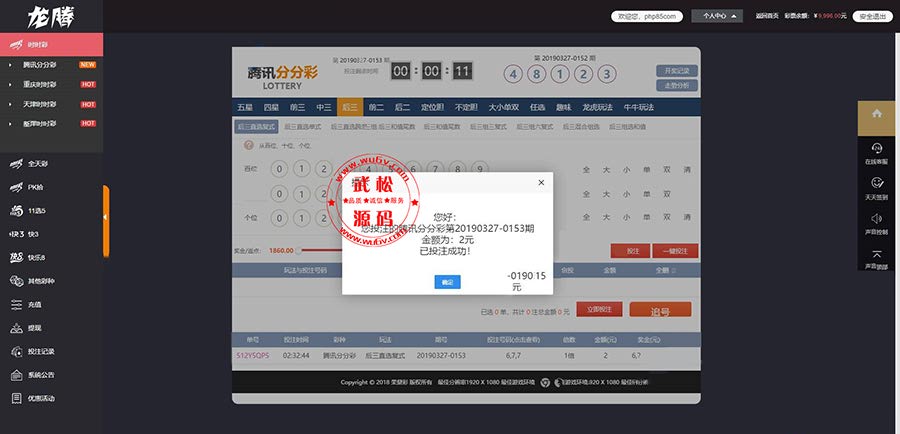Viewport: 900px width, 434px height.
Task: Toggle number 0 in the 百位 row
Action: (x=279, y=169)
